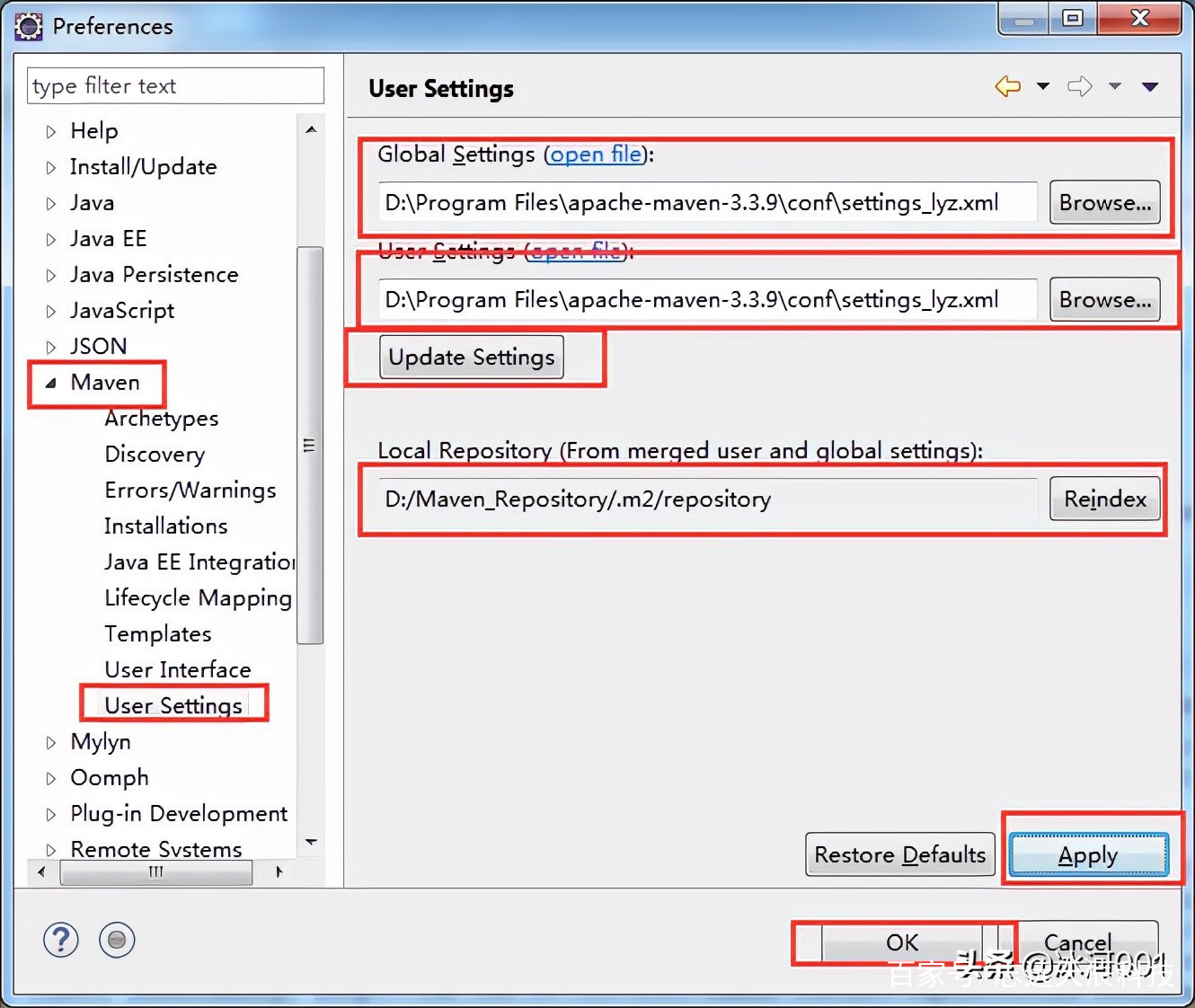Open the help question mark icon
1195x1008 pixels.
(60, 940)
